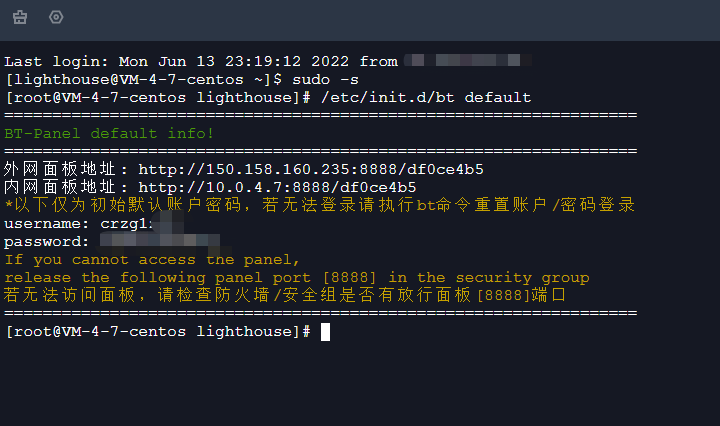Screen dimensions: 720x426
Task: Click the empty terminal area below the prompt
Action: point(360,383)
